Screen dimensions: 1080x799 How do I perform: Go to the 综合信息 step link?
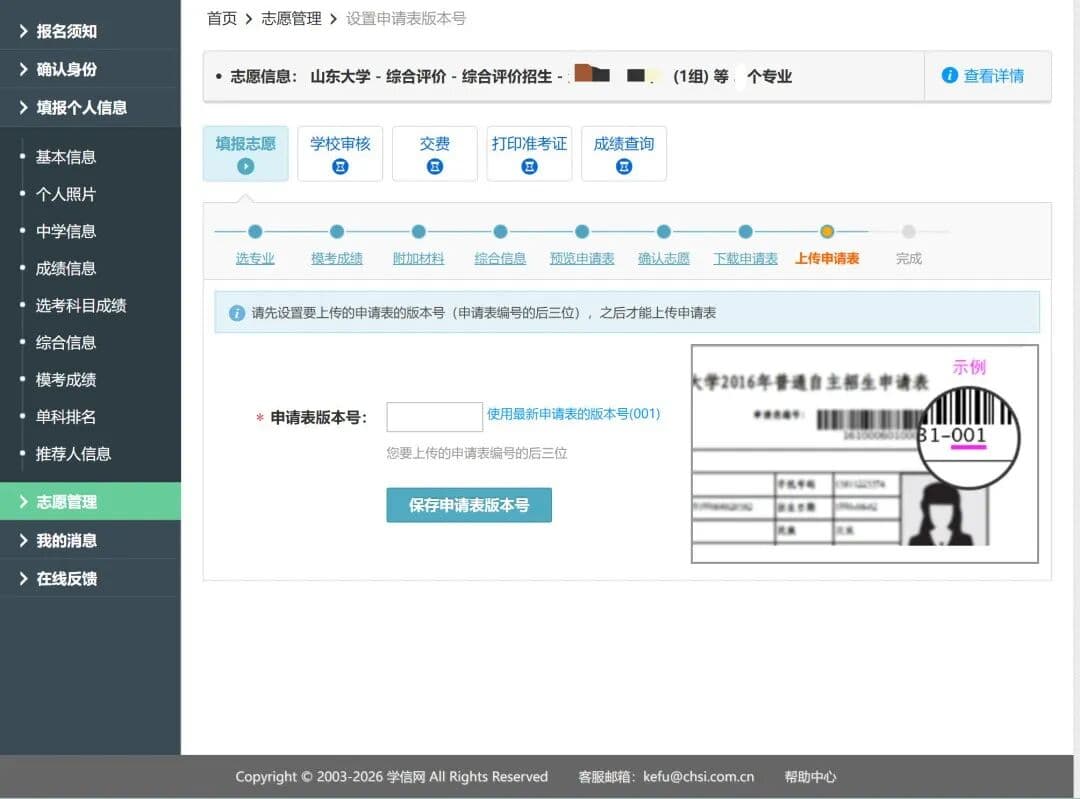(x=500, y=258)
